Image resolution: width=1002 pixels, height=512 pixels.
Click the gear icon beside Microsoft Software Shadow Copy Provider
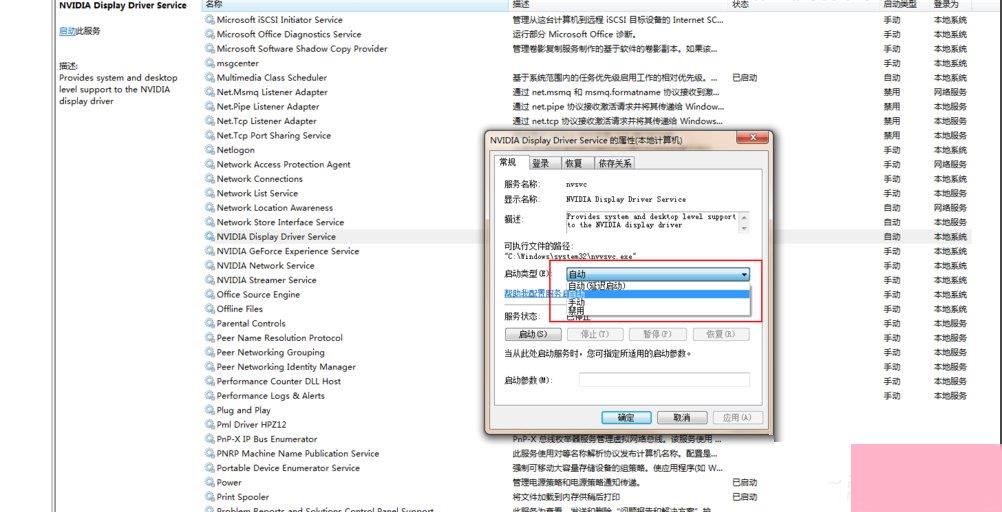210,49
